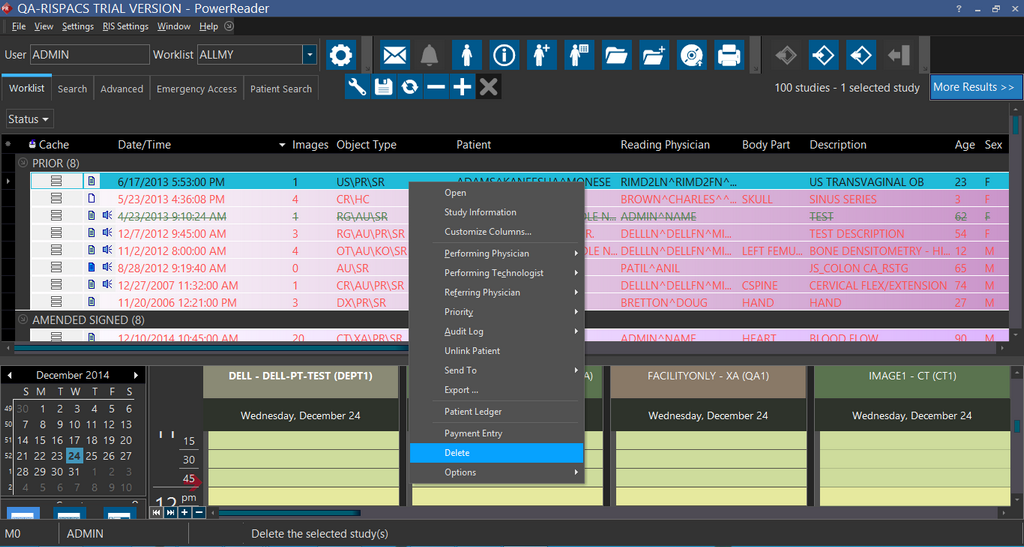Click the floppy disk save icon
Screen dimensions: 1024x547
pyautogui.click(x=383, y=87)
